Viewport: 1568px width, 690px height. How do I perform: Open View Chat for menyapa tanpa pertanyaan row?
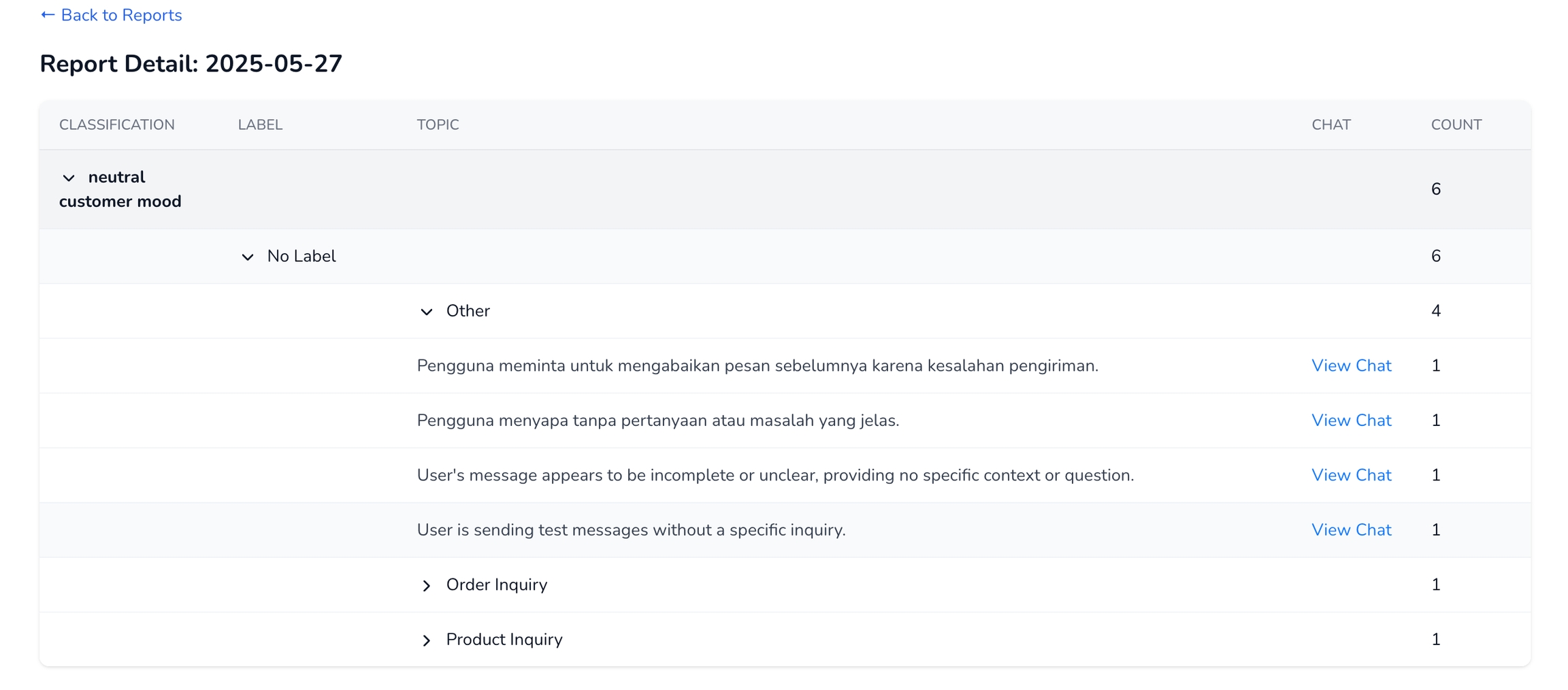coord(1350,421)
